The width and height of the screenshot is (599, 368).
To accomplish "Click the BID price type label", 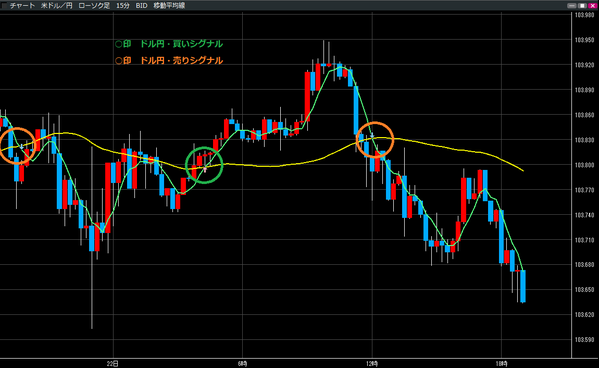I will (141, 6).
